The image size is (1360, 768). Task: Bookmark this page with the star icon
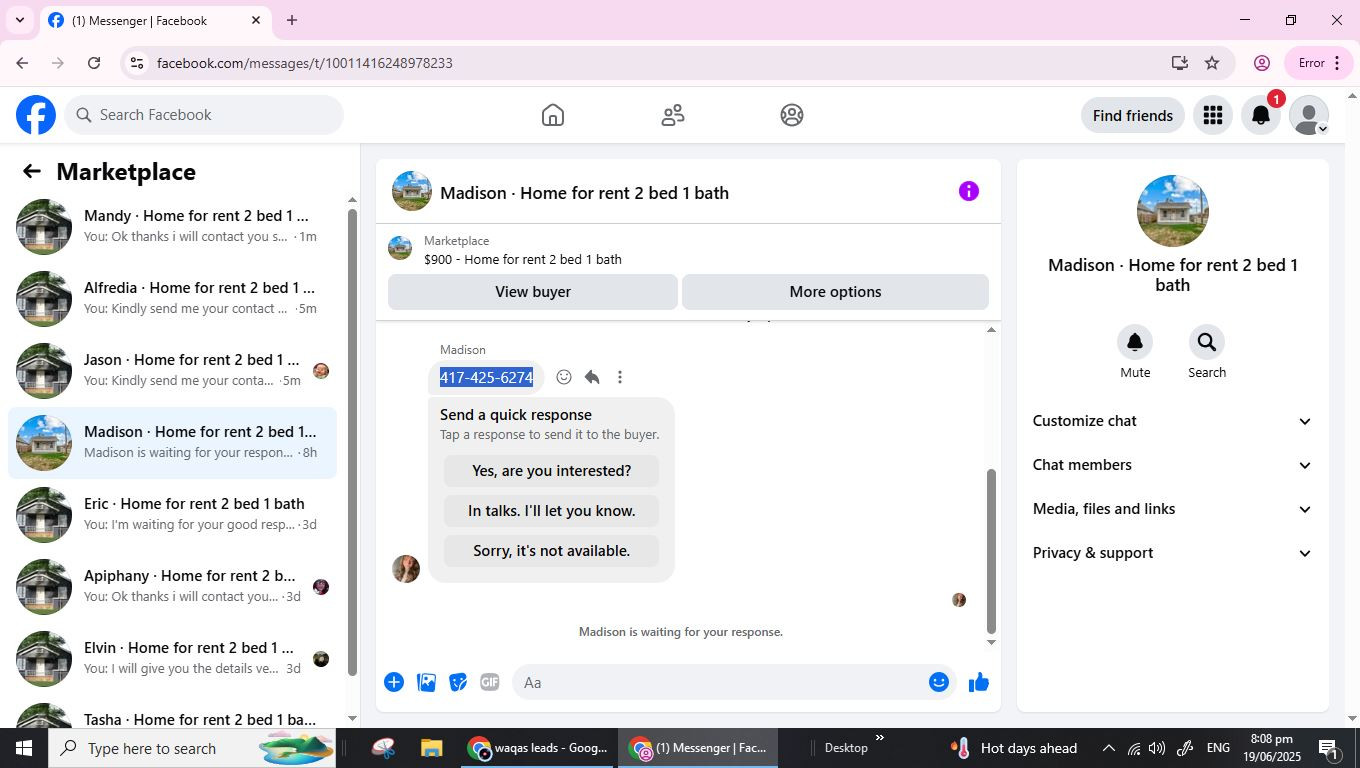(x=1212, y=63)
